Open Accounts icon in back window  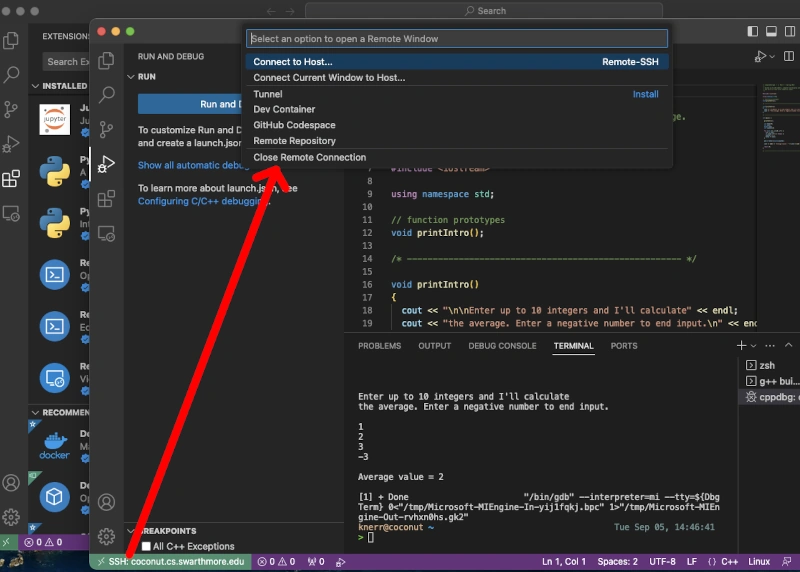click(x=11, y=483)
